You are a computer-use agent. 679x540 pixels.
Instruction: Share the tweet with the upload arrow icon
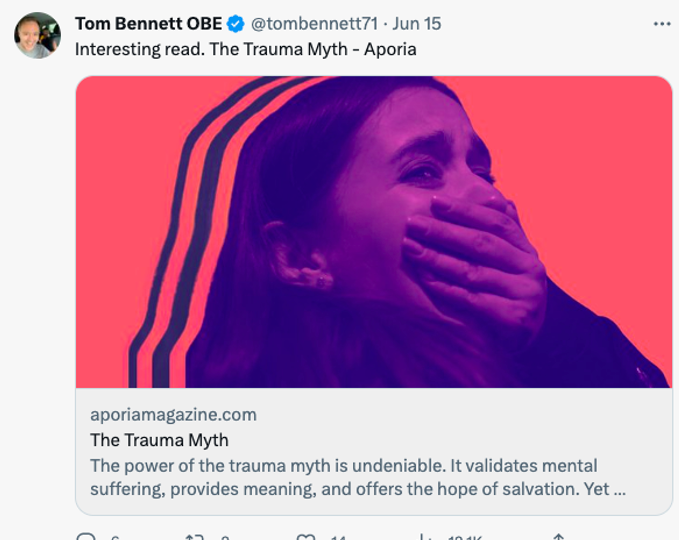pos(559,537)
